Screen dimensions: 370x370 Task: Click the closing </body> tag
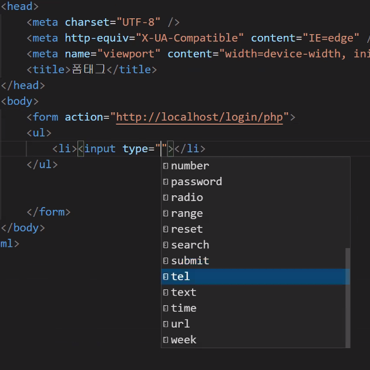coord(23,228)
